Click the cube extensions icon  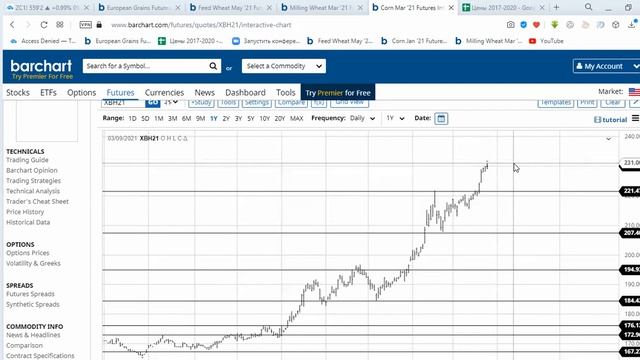point(616,25)
